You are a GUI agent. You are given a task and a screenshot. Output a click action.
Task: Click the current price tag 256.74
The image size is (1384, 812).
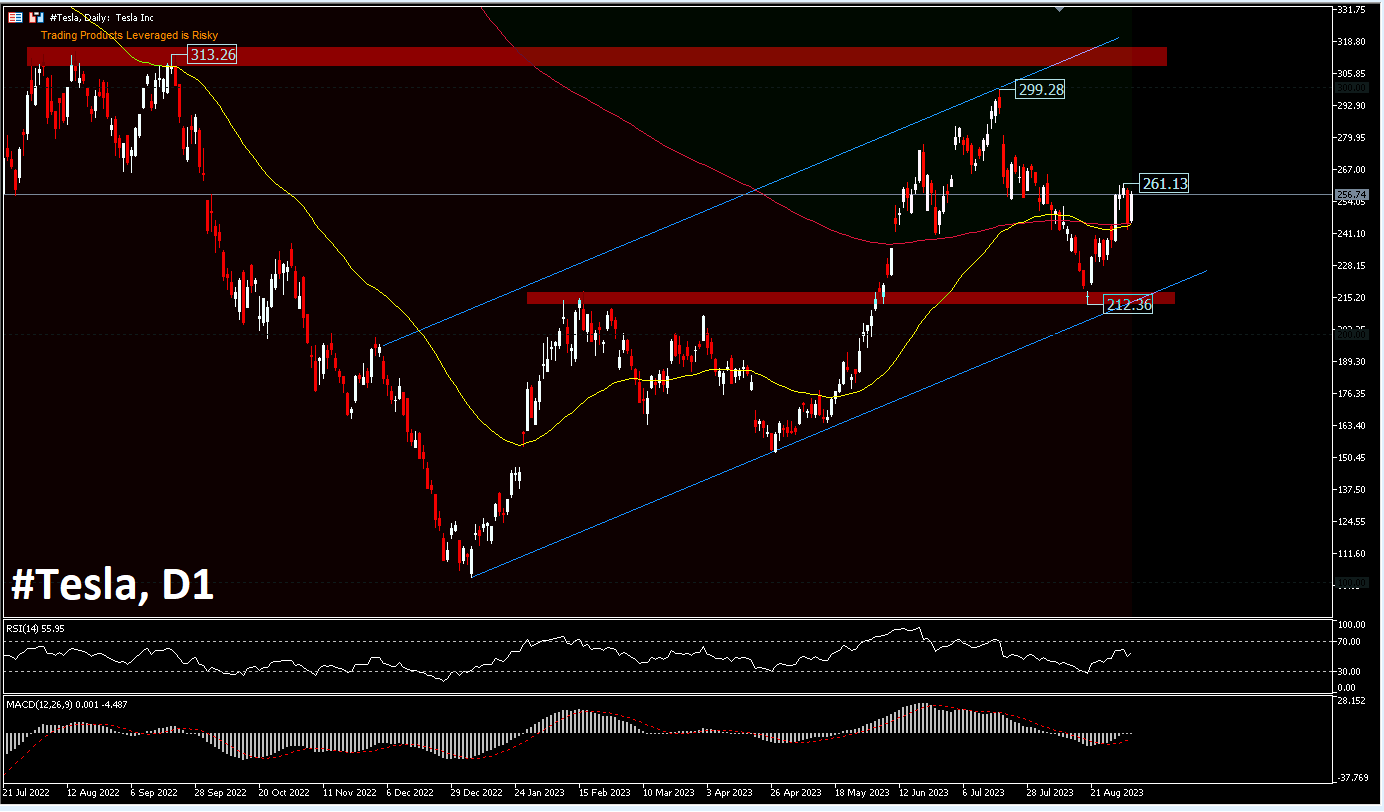[x=1353, y=194]
